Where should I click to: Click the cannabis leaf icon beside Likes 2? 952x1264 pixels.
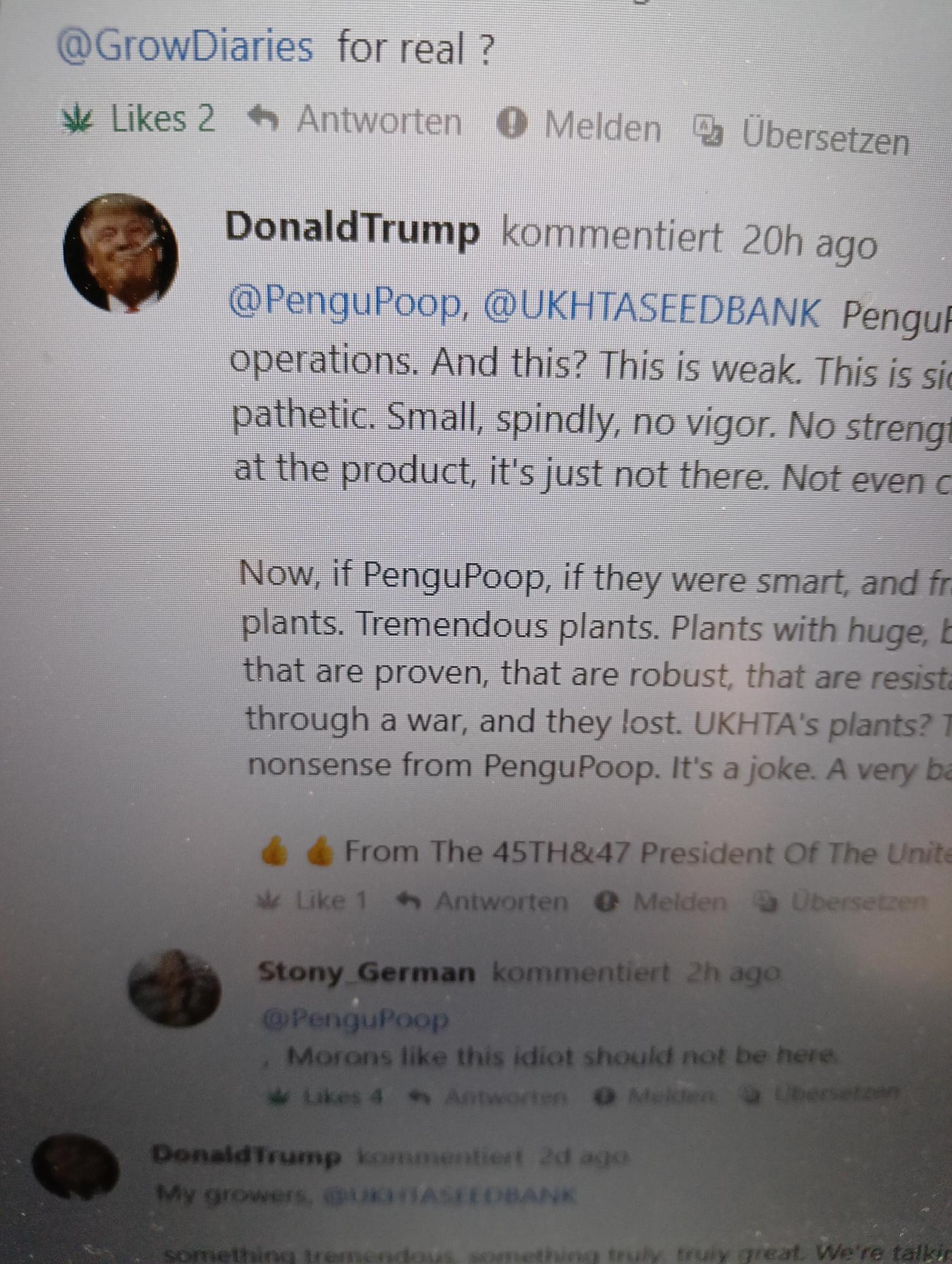tap(76, 120)
